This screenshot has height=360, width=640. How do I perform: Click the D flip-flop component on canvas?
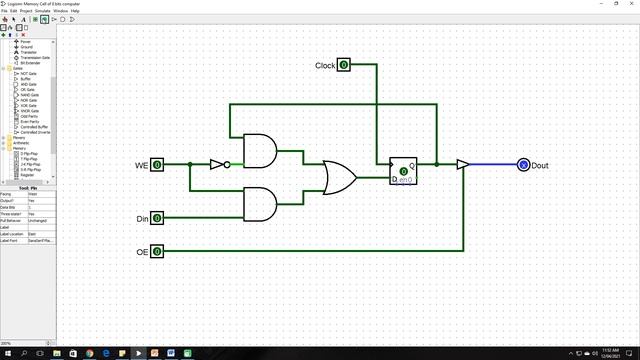403,171
